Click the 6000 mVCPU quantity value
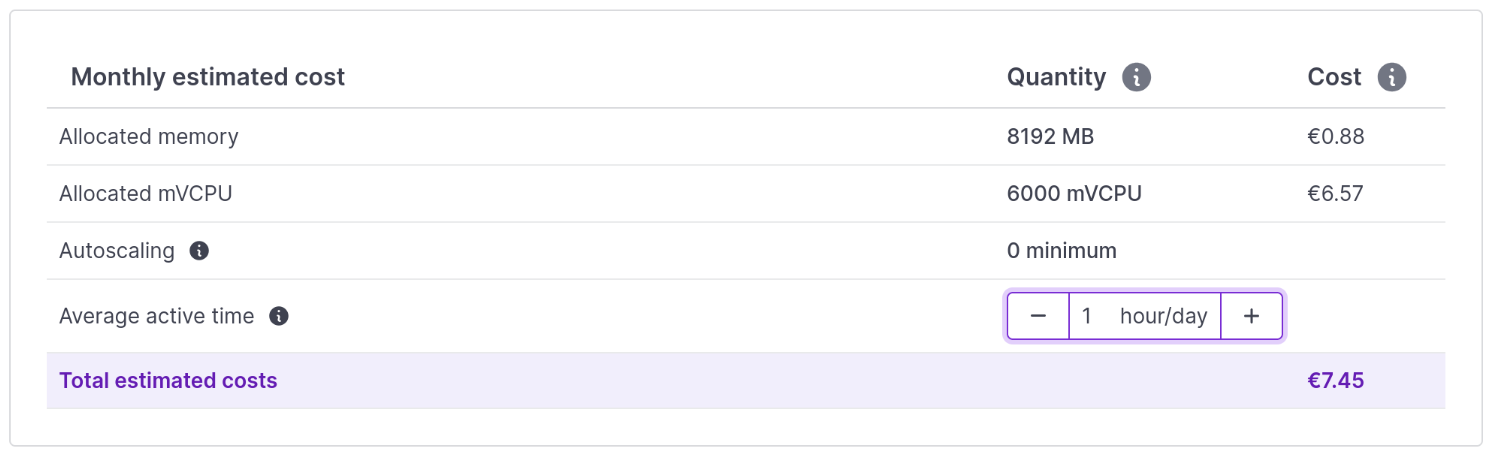 coord(1074,194)
